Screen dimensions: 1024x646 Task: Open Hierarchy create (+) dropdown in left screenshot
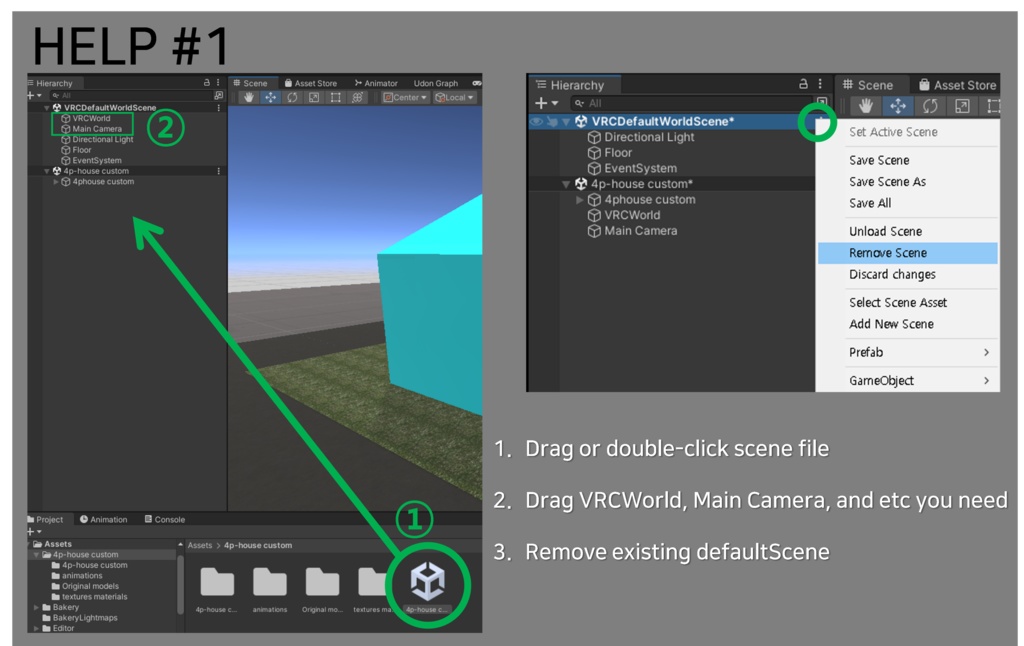(x=34, y=95)
